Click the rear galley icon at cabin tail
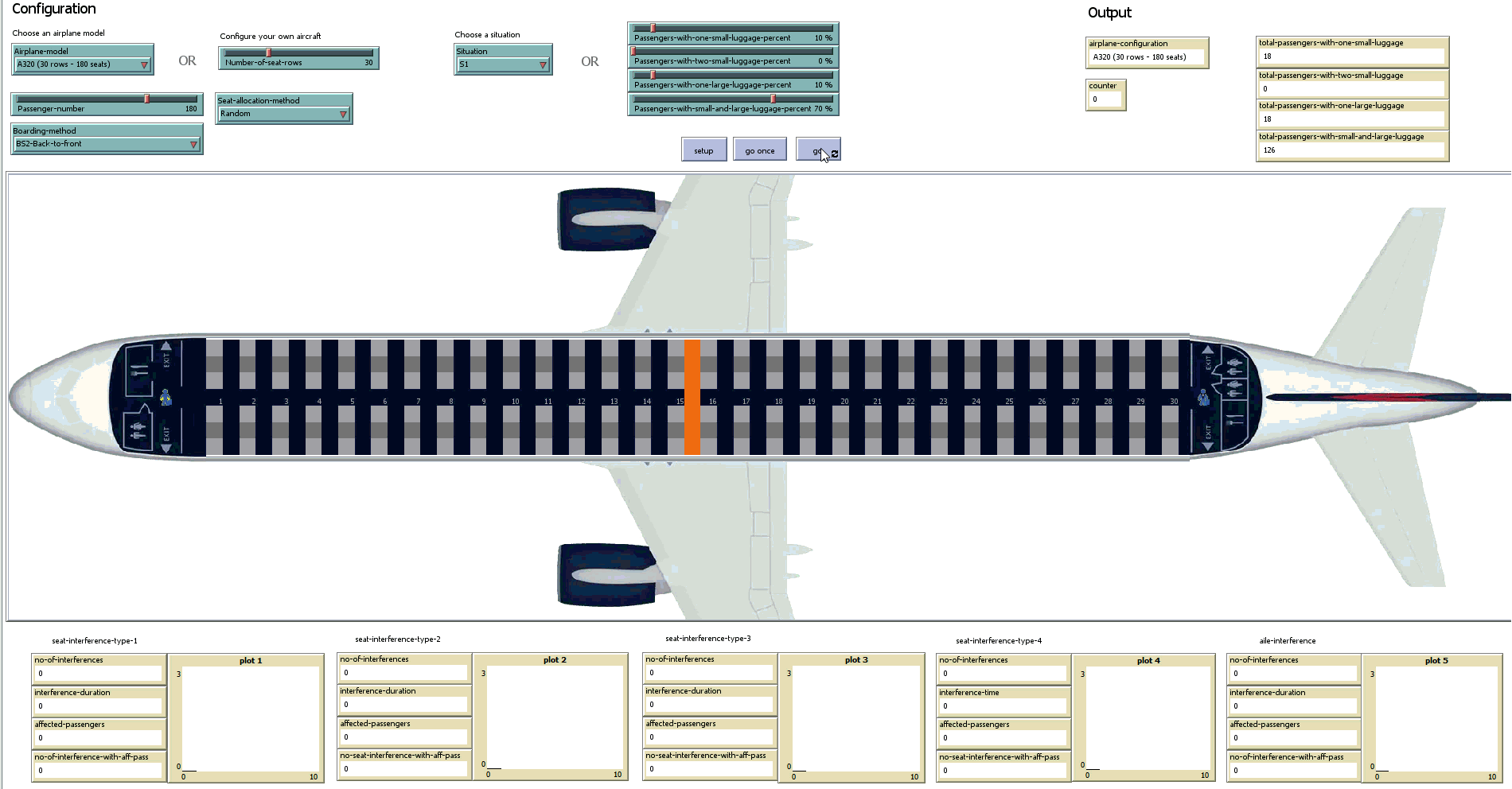1512x789 pixels. tap(1234, 419)
